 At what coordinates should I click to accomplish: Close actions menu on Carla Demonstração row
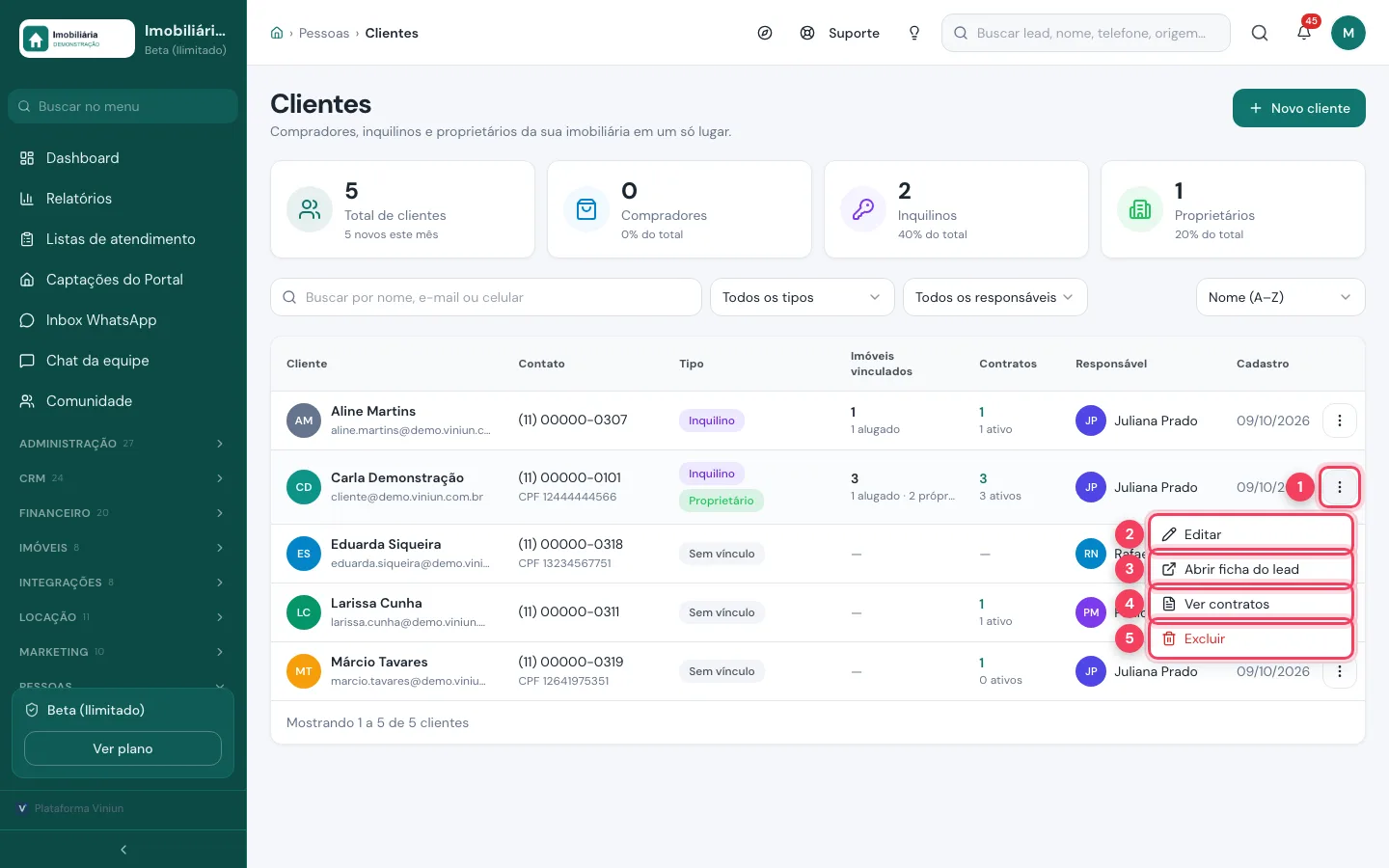(1340, 487)
